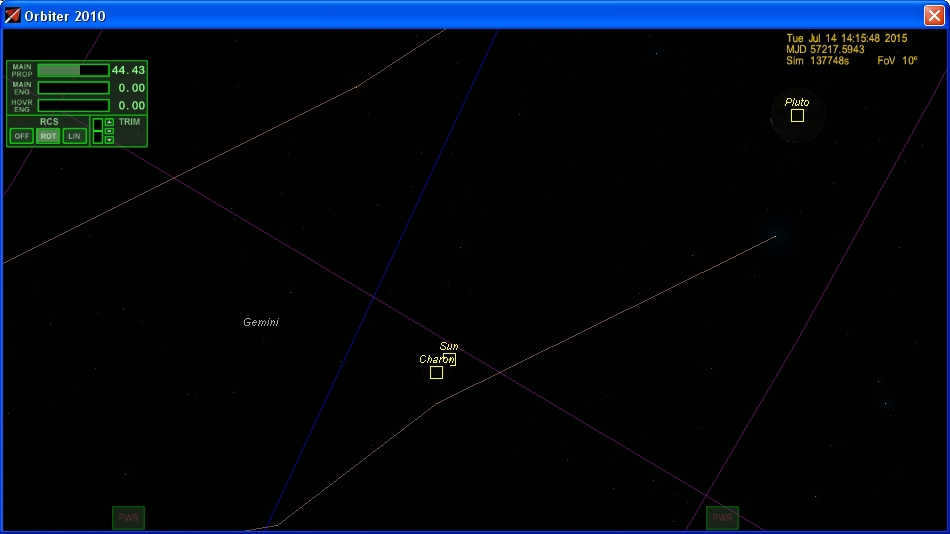950x534 pixels.
Task: Switch RCS mode to ROT
Action: [48, 136]
